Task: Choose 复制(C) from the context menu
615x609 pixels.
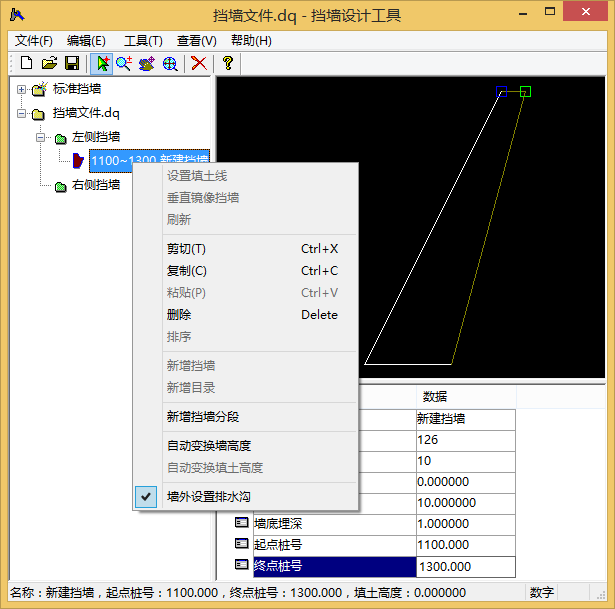Action: click(x=187, y=271)
